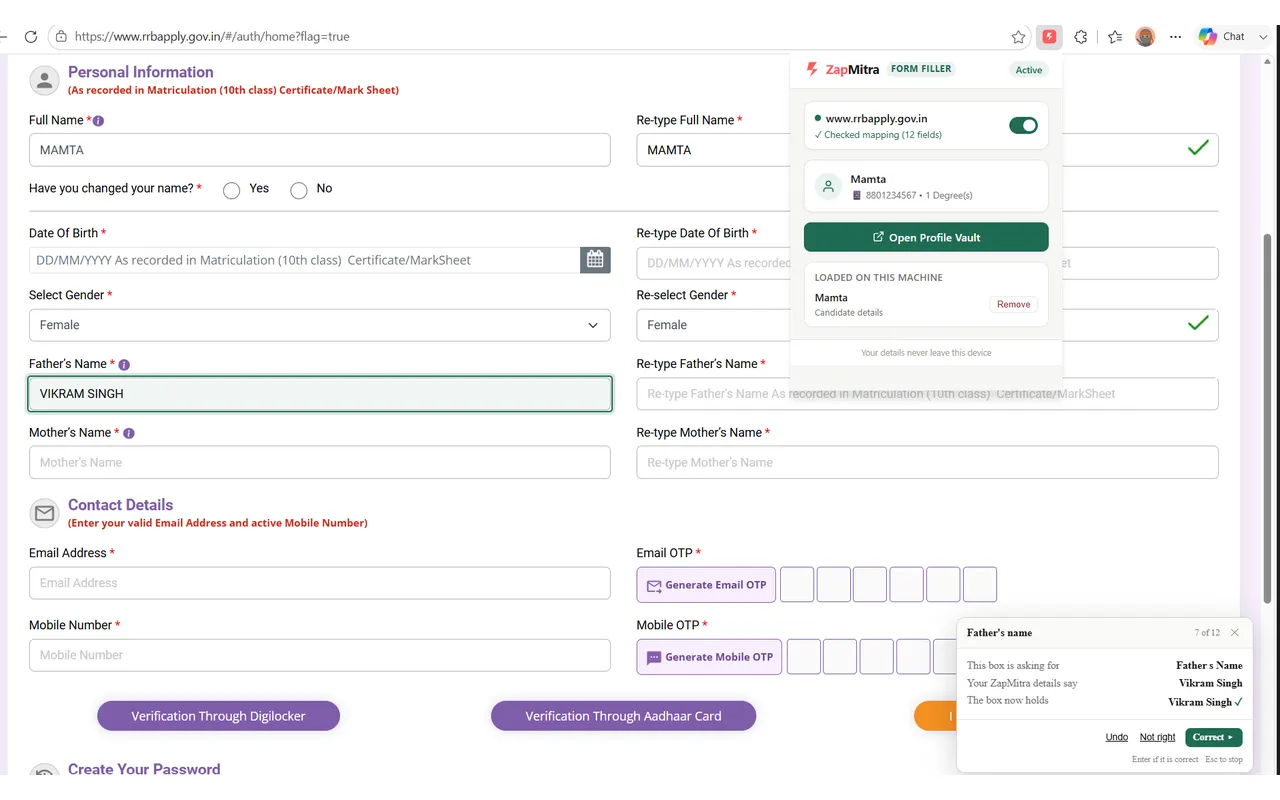Click the Mother's Name input field

(x=320, y=462)
